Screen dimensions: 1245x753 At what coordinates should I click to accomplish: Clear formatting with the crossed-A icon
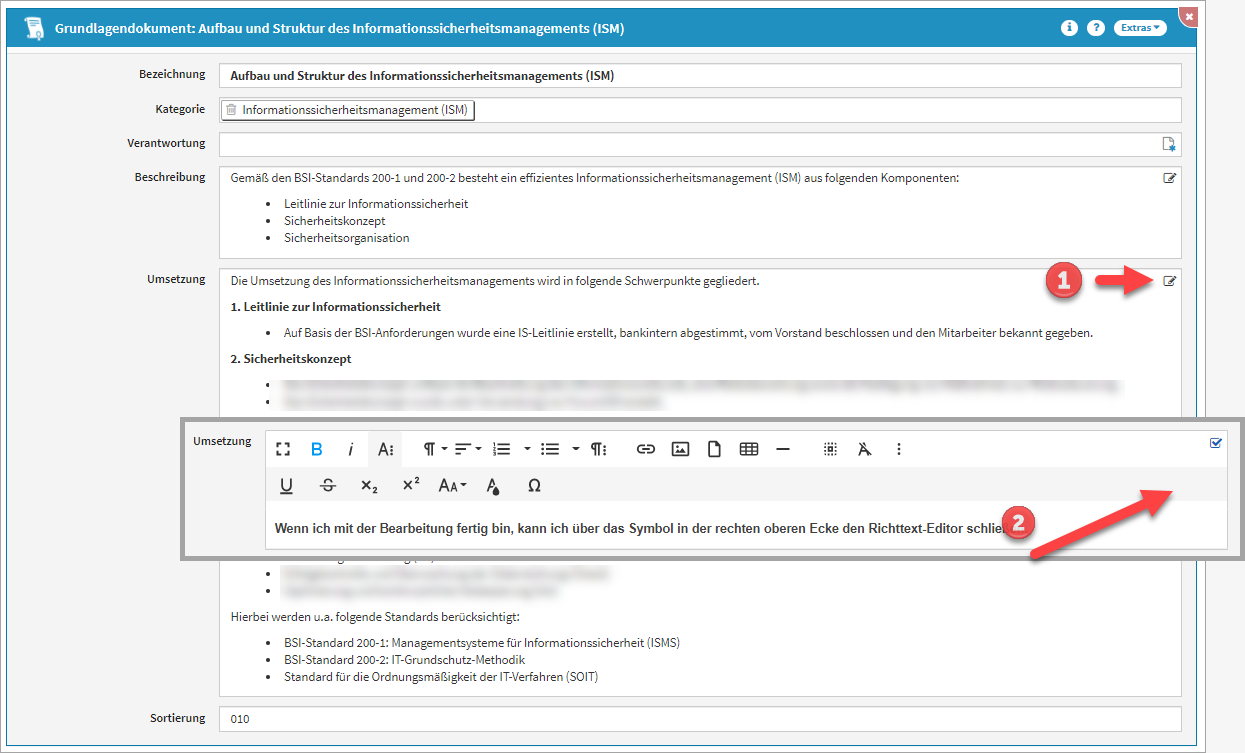click(x=864, y=450)
